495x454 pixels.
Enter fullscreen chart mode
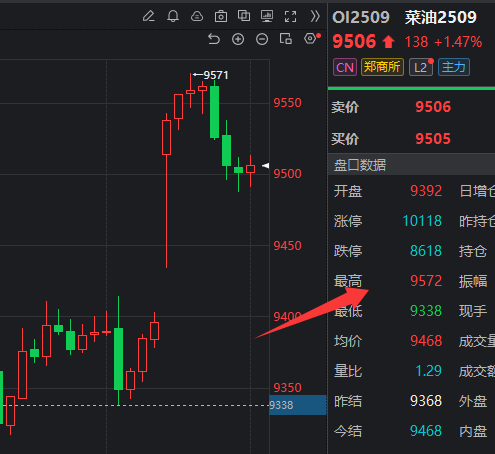pyautogui.click(x=290, y=16)
